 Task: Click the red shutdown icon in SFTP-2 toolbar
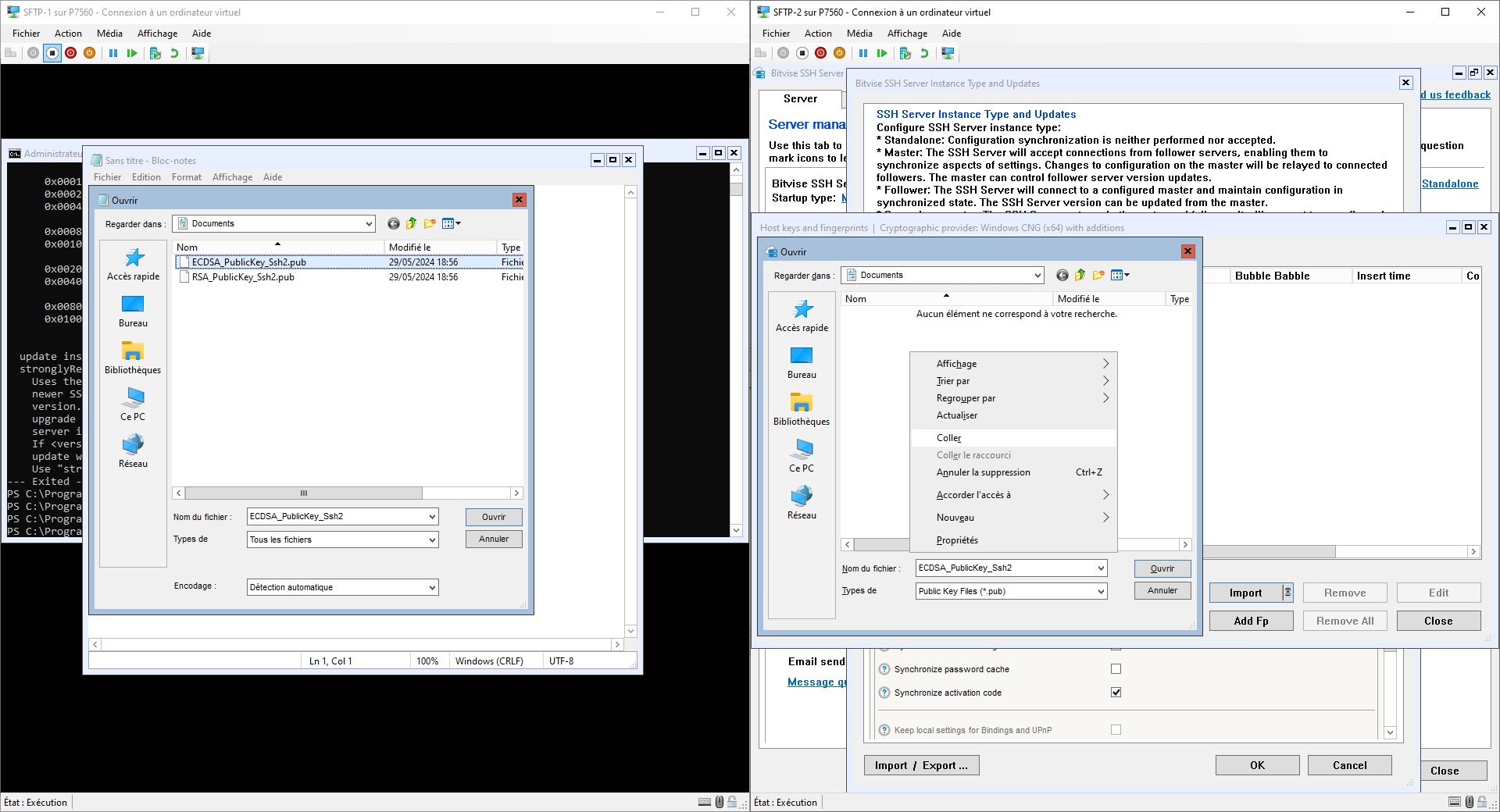[x=820, y=53]
